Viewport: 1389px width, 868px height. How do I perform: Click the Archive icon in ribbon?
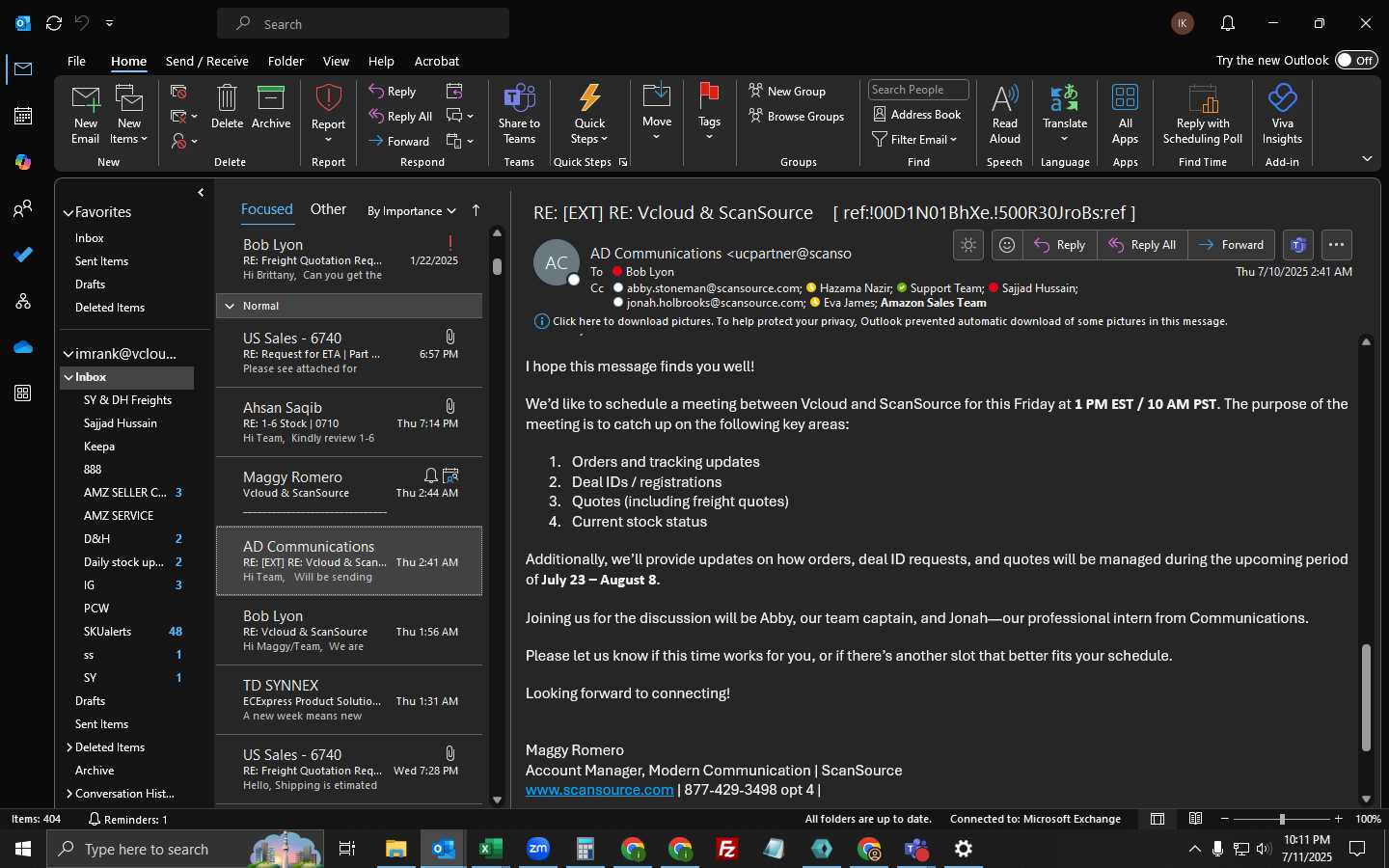coord(271,98)
